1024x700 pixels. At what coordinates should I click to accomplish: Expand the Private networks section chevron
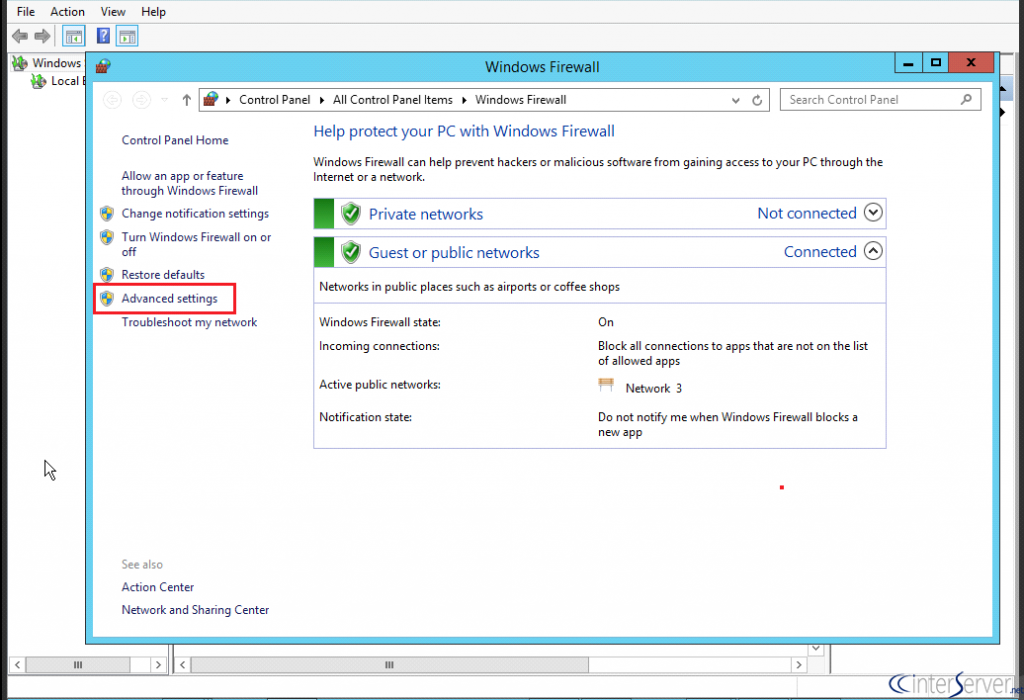pos(873,212)
